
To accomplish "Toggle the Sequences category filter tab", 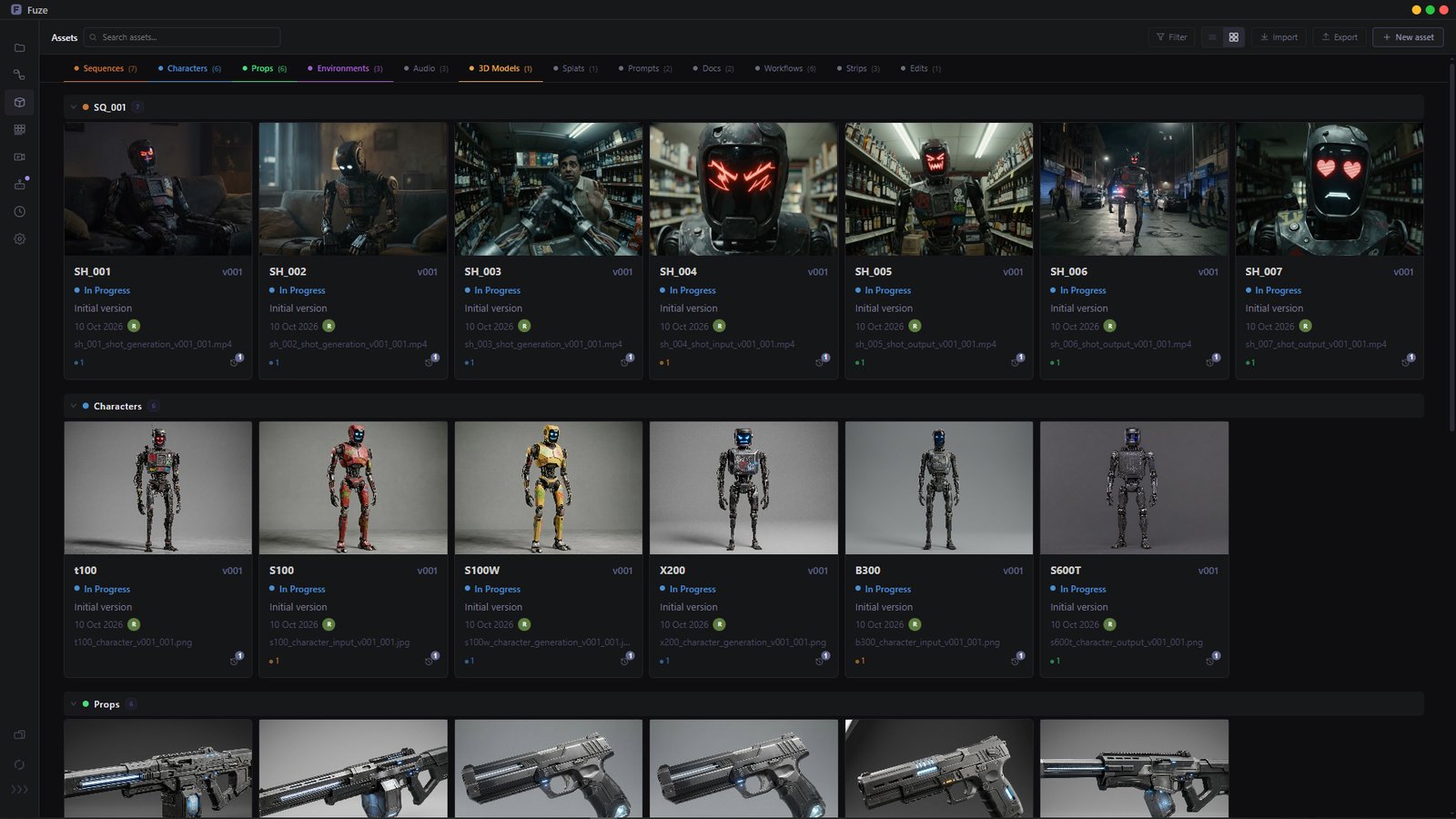I will pyautogui.click(x=106, y=68).
